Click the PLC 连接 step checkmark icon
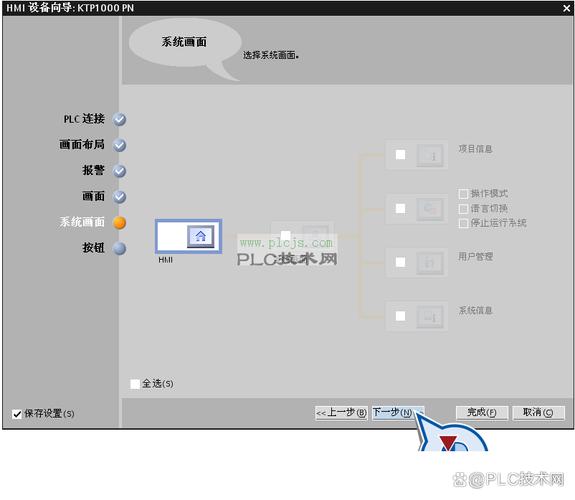The height and width of the screenshot is (500, 575). [x=120, y=120]
